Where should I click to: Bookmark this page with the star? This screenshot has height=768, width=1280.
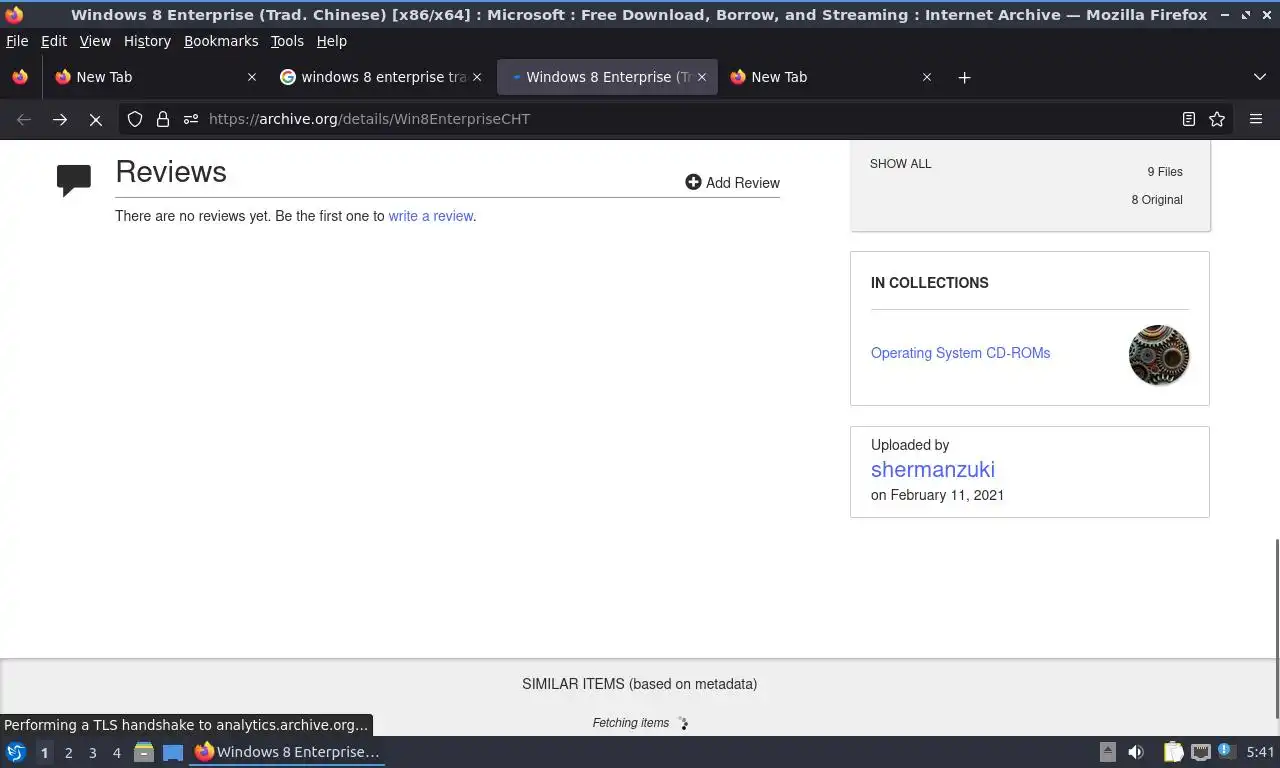click(x=1217, y=119)
